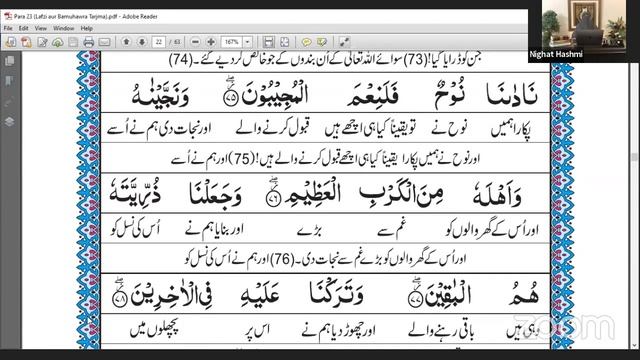The height and width of the screenshot is (360, 640).
Task: Open the View menu
Action: (x=40, y=28)
